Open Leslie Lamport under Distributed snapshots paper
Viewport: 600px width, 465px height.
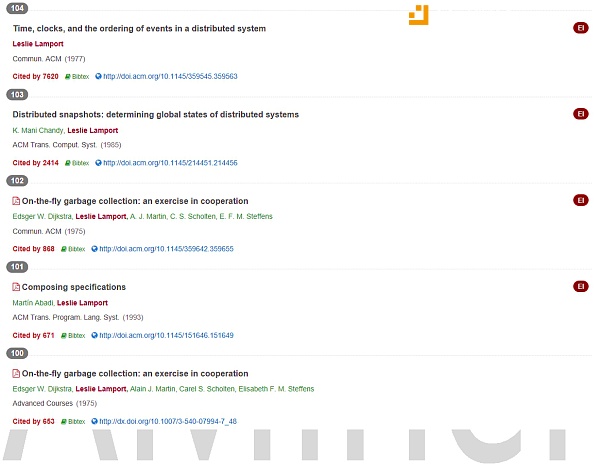(93, 131)
